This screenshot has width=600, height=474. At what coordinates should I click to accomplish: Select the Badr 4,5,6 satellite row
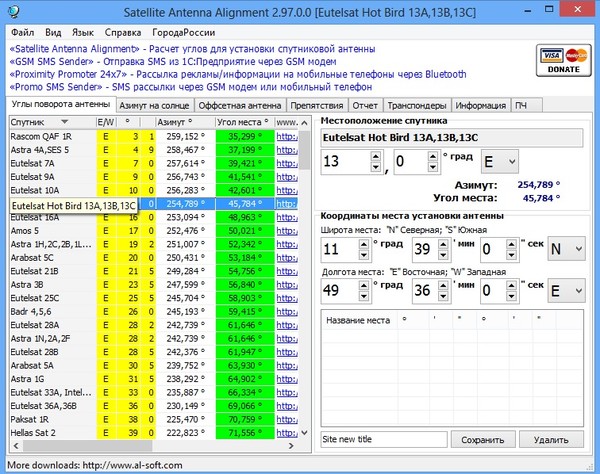pos(153,311)
